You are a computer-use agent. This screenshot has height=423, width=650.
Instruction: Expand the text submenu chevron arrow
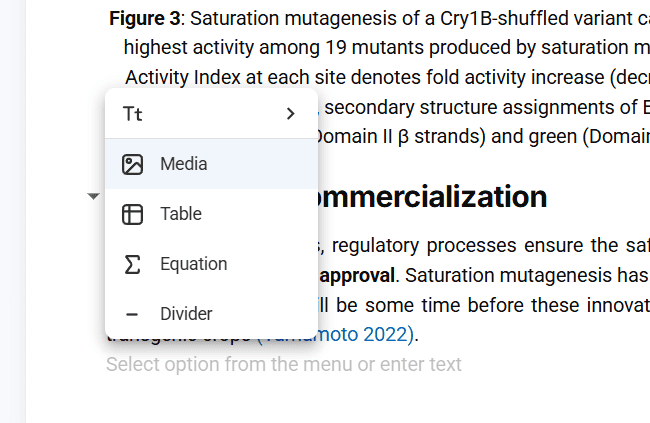[x=291, y=114]
